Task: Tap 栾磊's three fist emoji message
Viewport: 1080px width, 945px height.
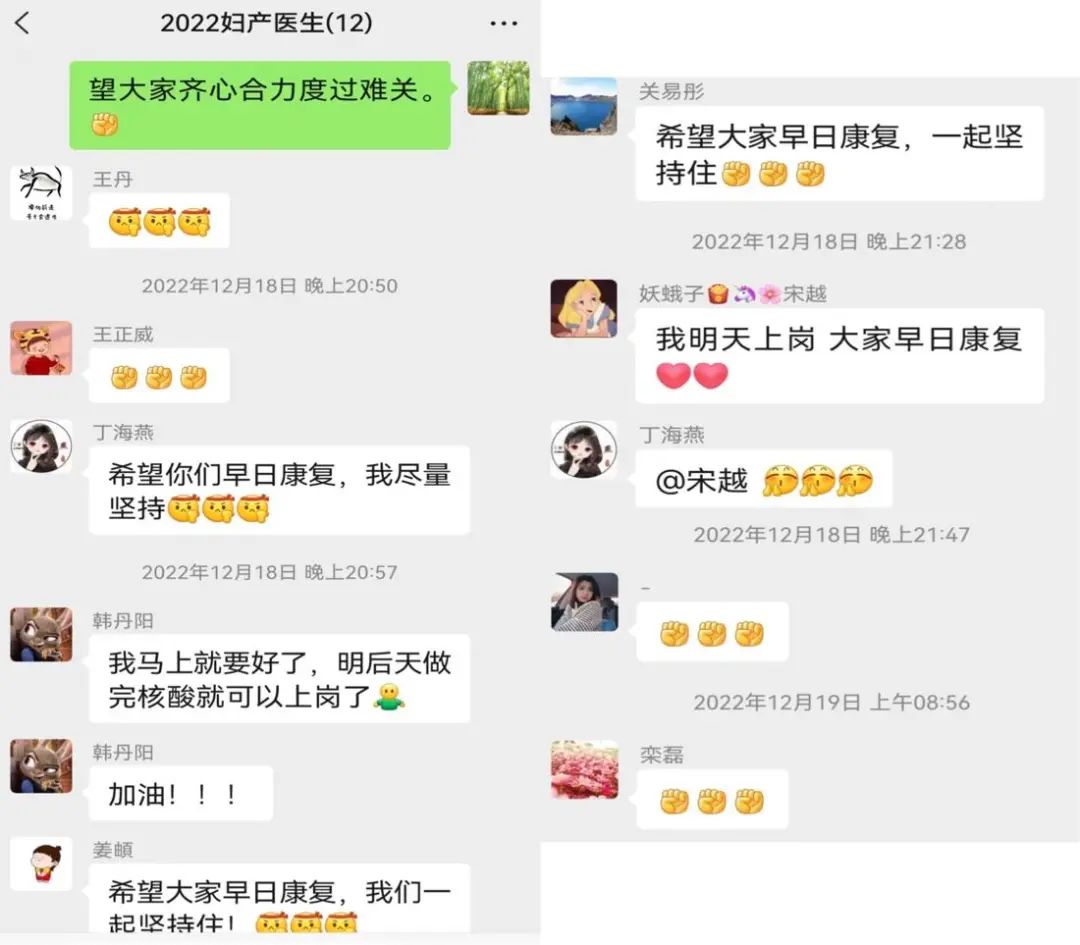Action: (x=712, y=799)
